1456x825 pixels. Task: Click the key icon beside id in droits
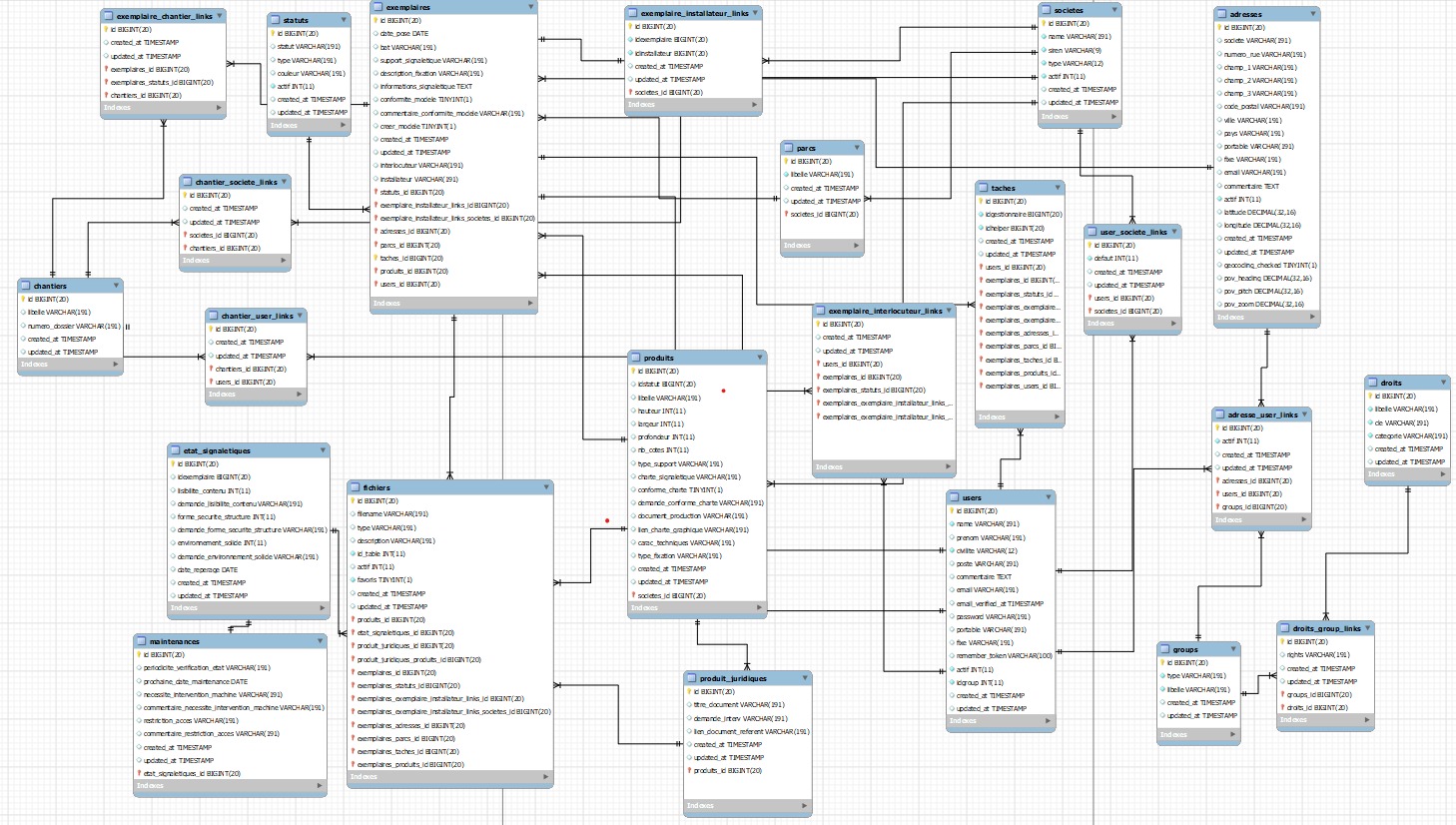pyautogui.click(x=1371, y=397)
